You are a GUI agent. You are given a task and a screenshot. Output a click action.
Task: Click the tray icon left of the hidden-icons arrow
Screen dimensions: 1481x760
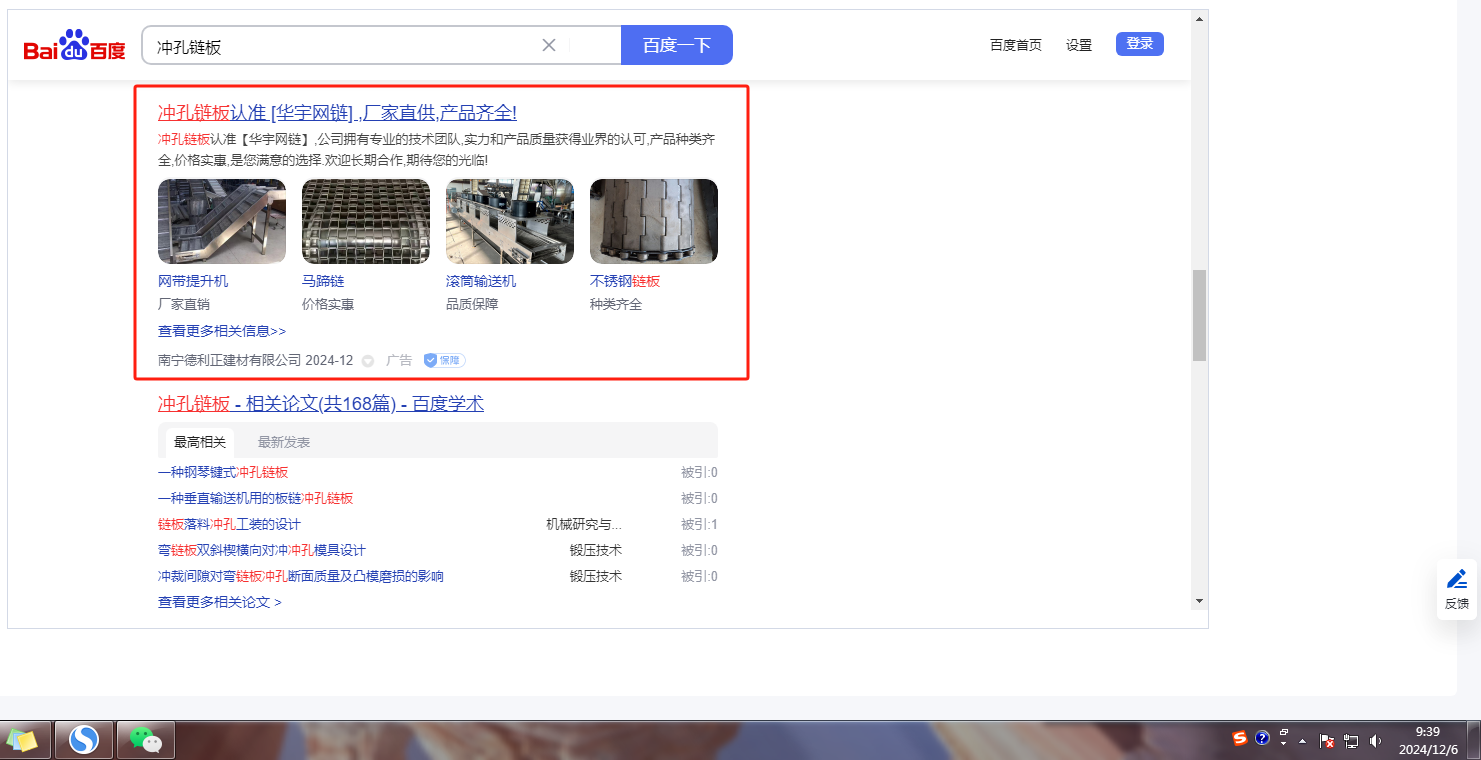point(1284,738)
